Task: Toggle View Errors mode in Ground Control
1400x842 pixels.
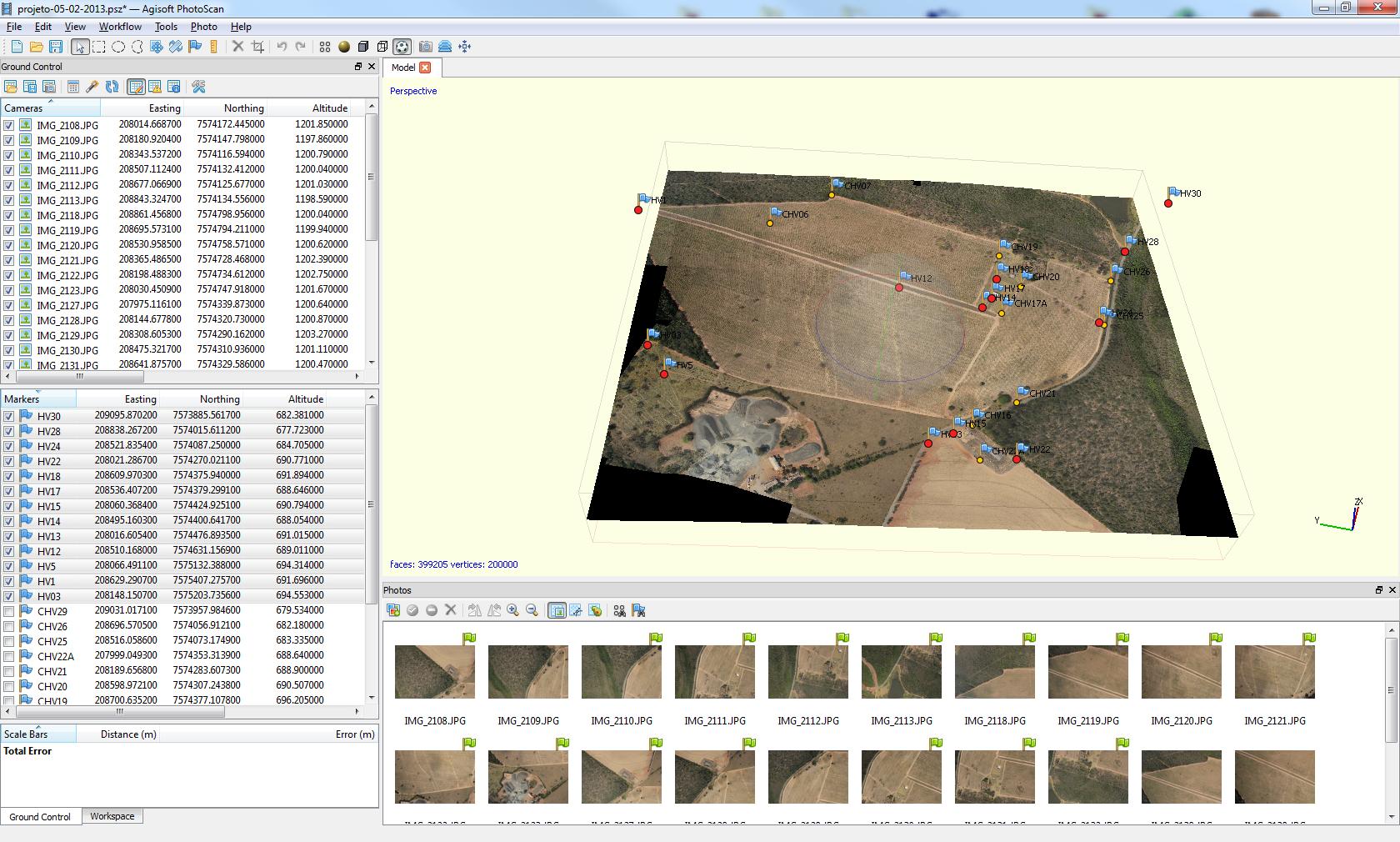Action: pyautogui.click(x=155, y=87)
